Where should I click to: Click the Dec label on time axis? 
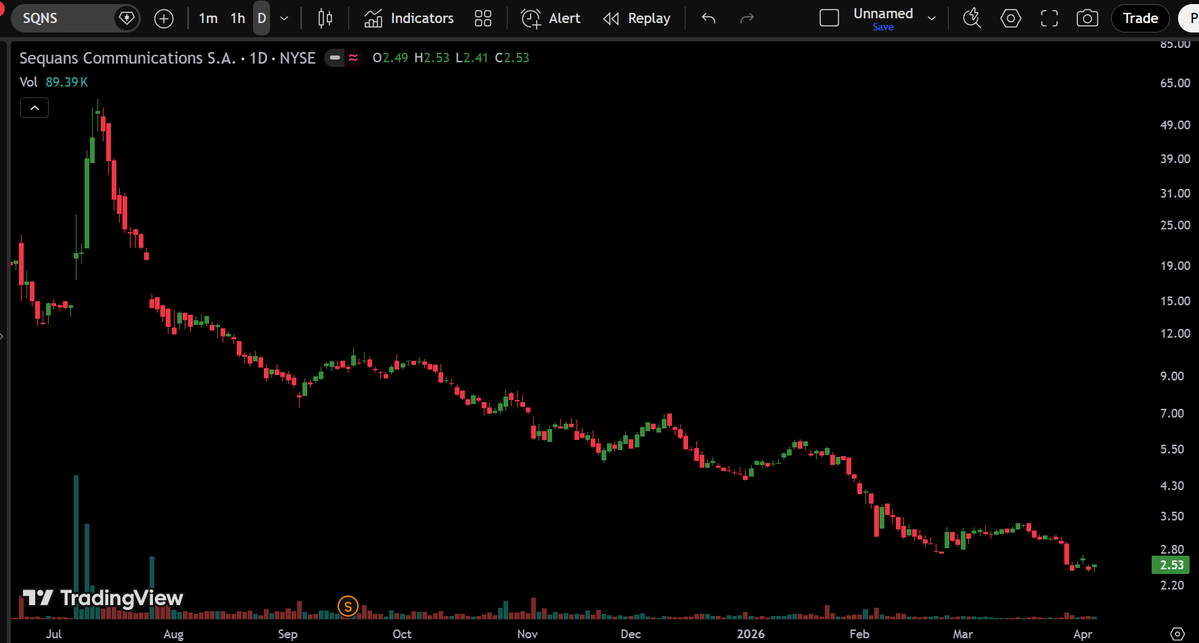(x=631, y=634)
